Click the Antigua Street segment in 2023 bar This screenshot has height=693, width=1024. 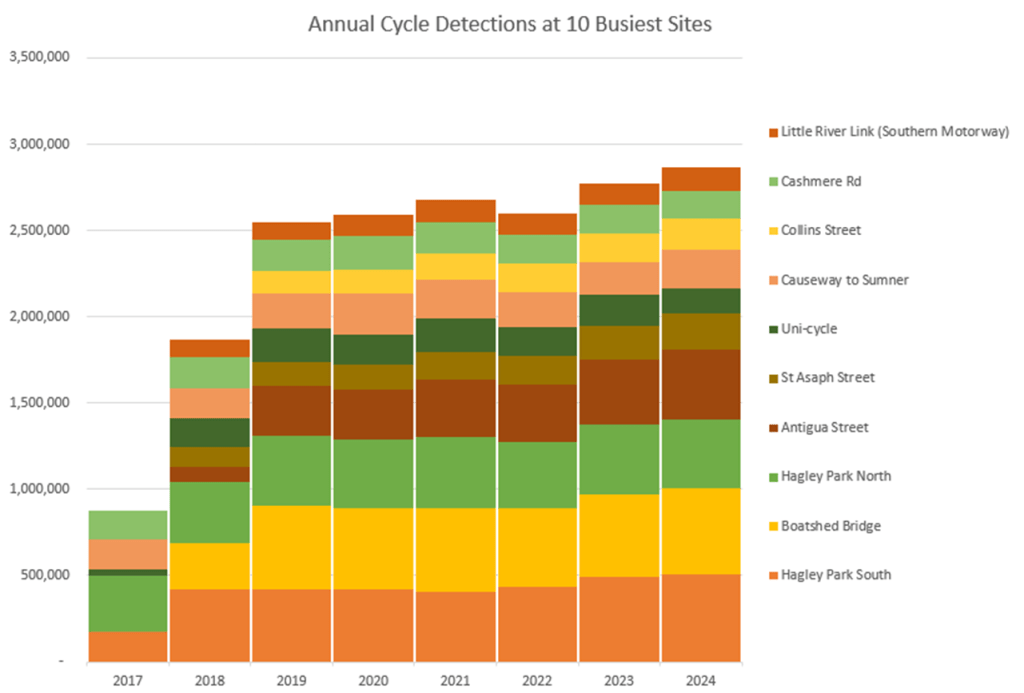point(618,392)
